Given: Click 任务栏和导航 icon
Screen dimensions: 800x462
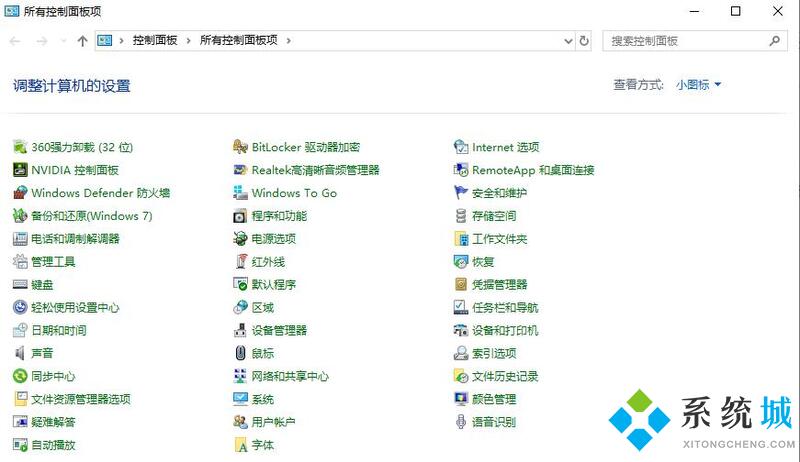Looking at the screenshot, I should (x=461, y=307).
